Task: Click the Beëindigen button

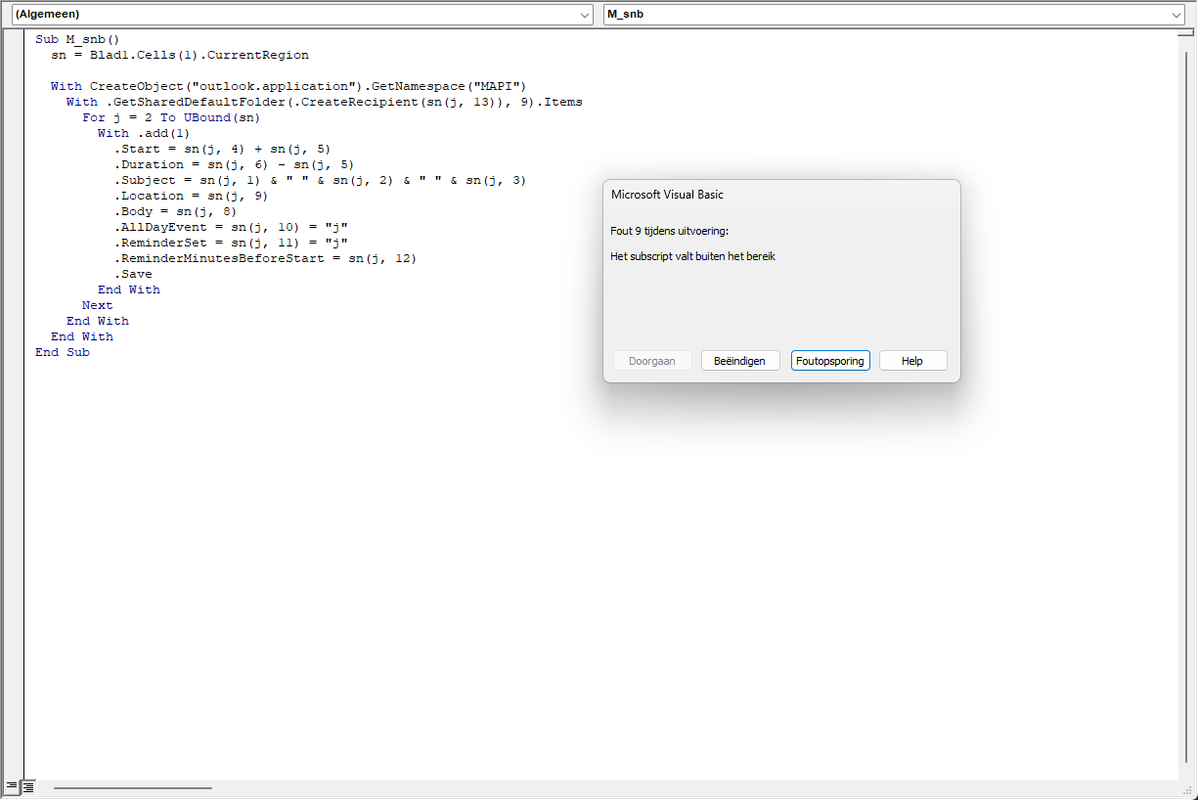Action: point(740,361)
